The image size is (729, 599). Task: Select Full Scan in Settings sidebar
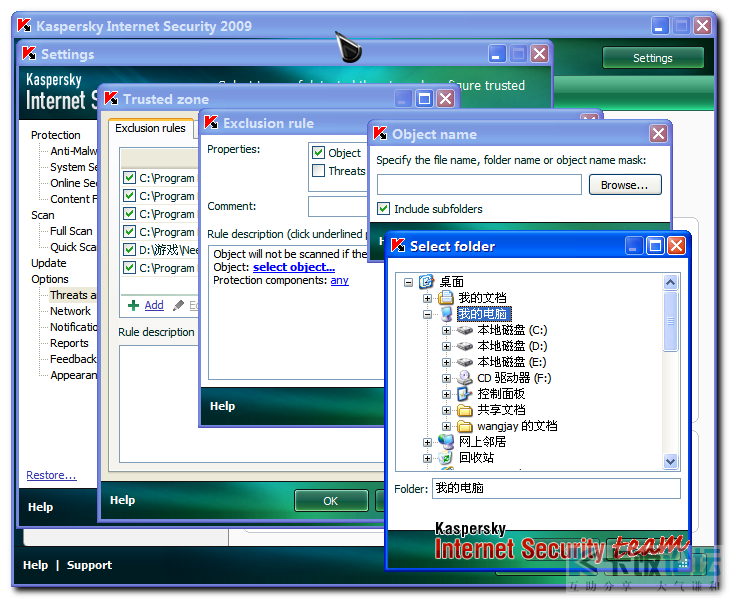[x=71, y=231]
